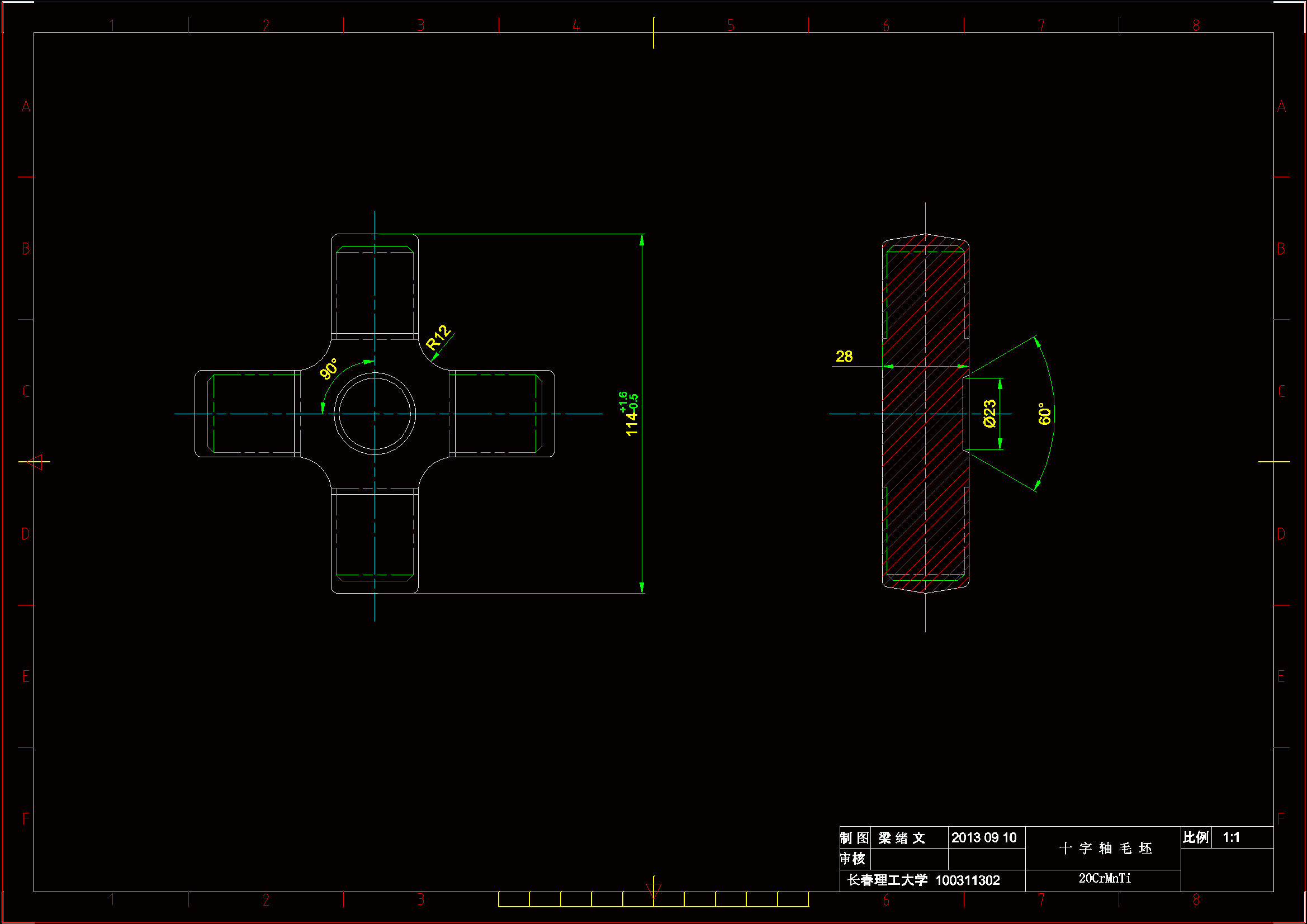1307x924 pixels.
Task: Click the 长春理工大学 100311302 text
Action: coord(924,880)
